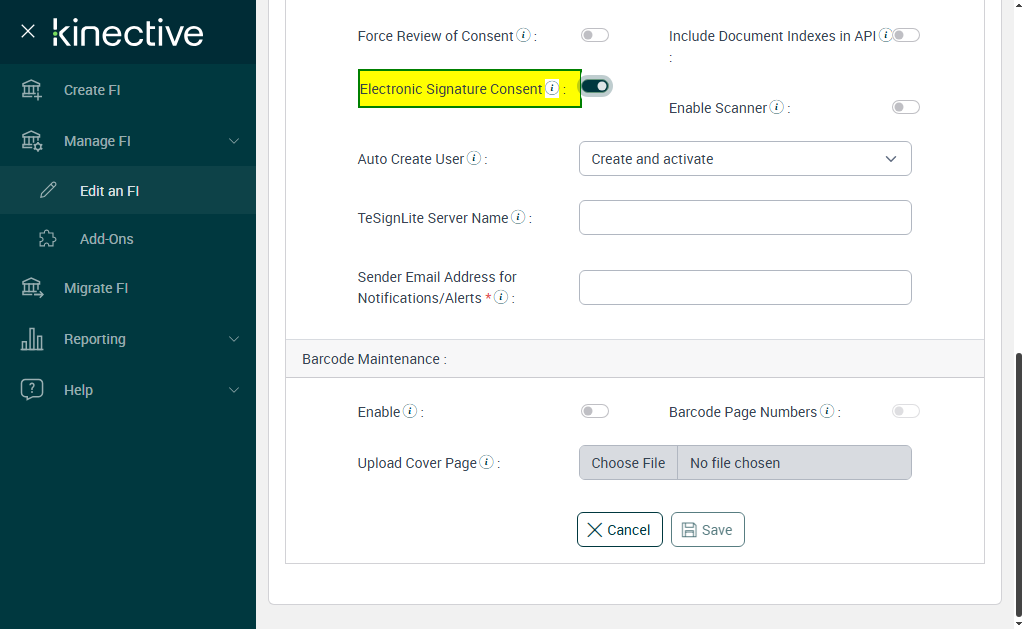Screen dimensions: 1024x629
Task: Turn off Electronic Signature Consent toggle
Action: pos(596,87)
